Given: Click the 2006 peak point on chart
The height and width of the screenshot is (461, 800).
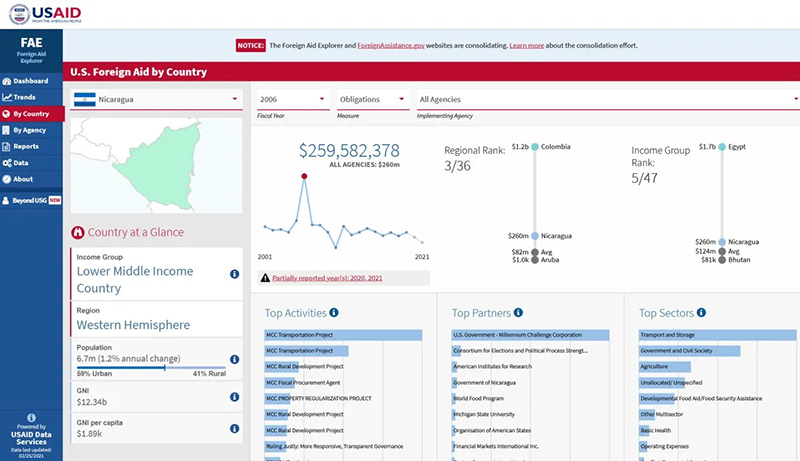Looking at the screenshot, I should coord(304,176).
